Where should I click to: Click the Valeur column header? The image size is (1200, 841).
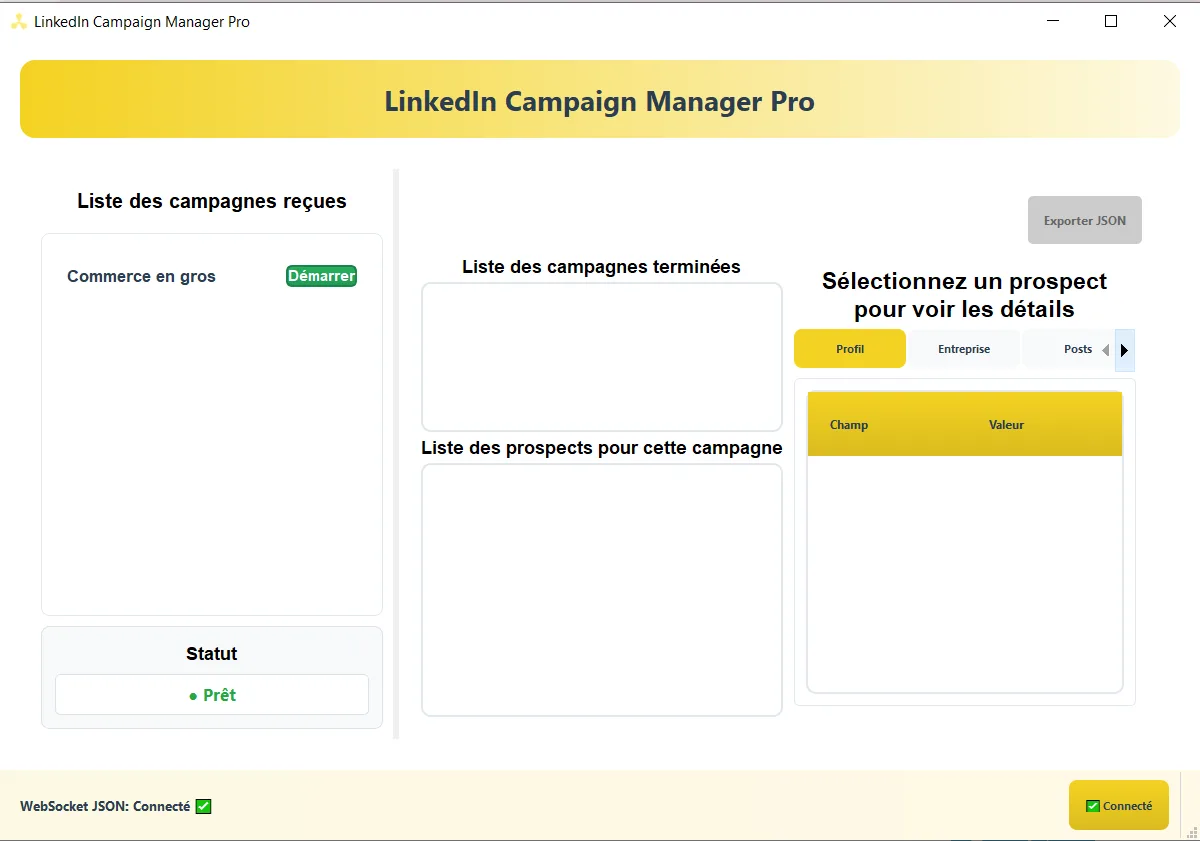[x=1006, y=425]
